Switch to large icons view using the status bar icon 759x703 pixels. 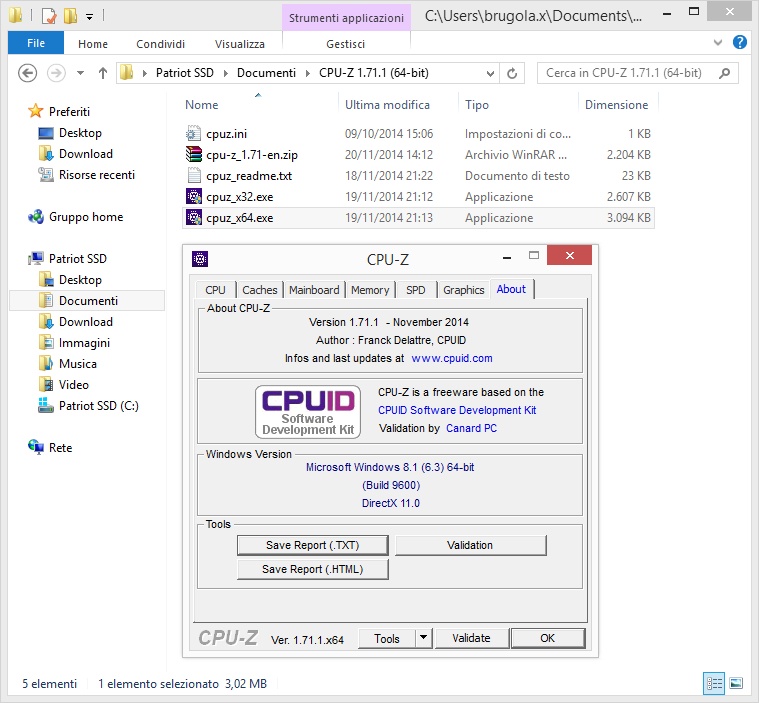click(x=736, y=684)
